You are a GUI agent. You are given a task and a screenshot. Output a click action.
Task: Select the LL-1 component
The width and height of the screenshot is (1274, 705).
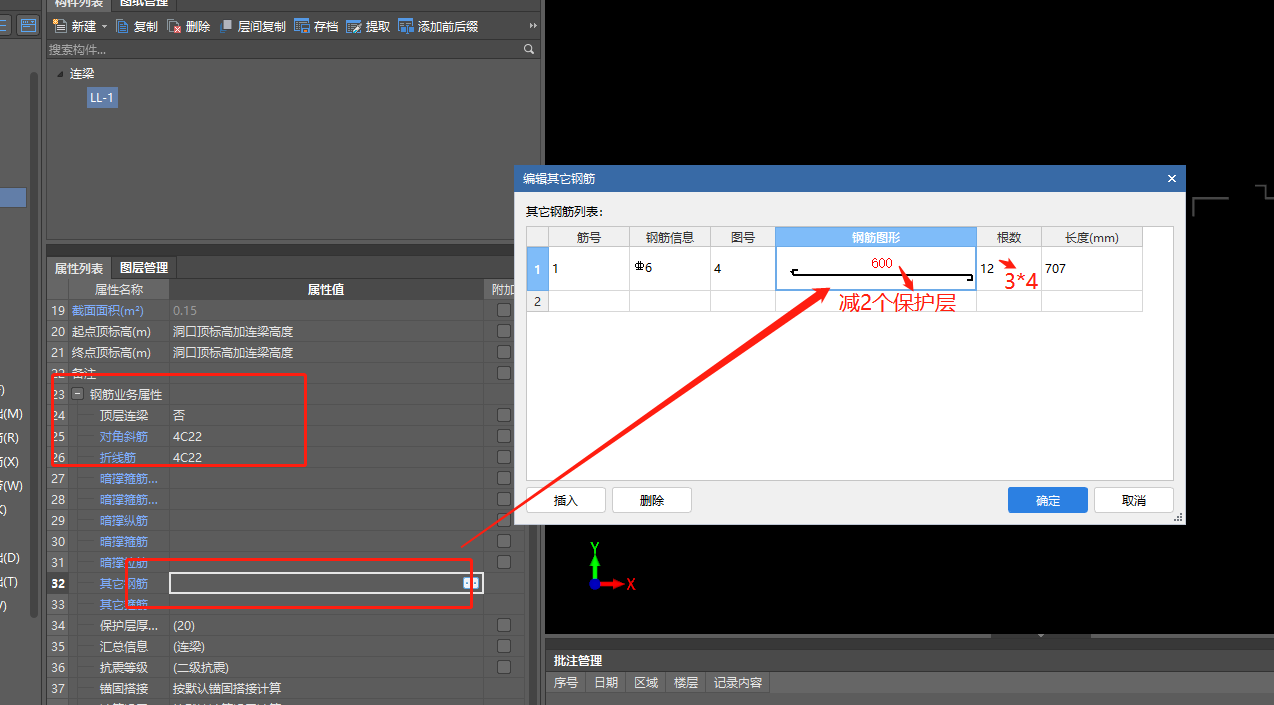point(102,97)
